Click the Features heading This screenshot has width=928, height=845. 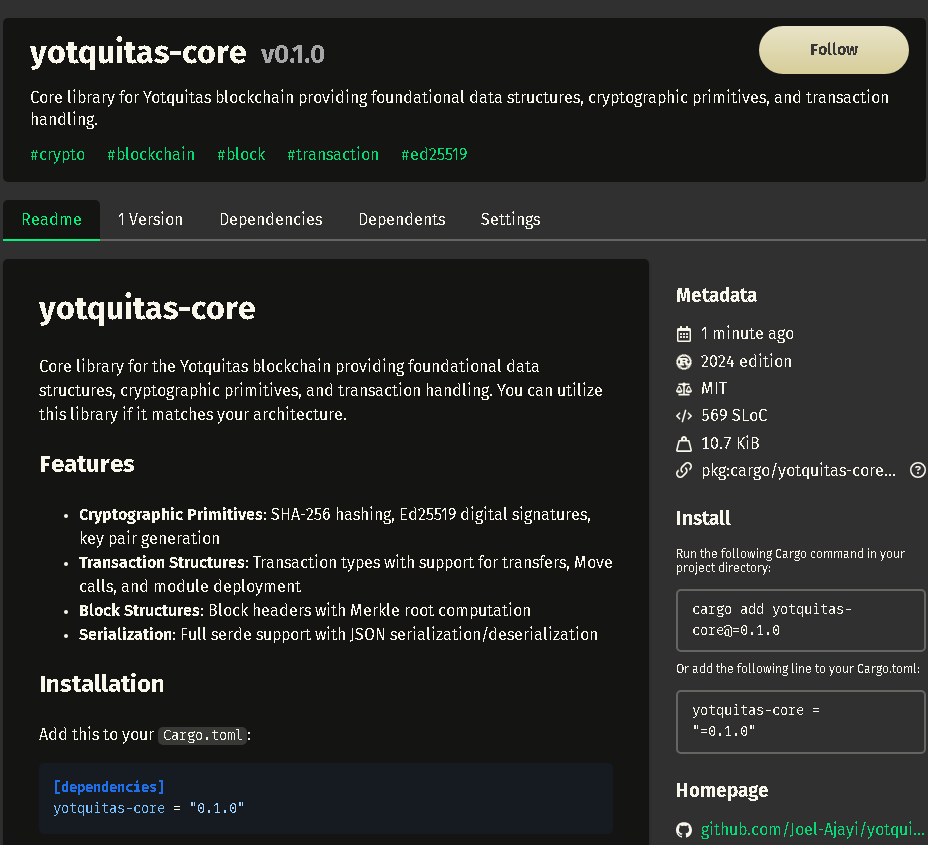click(87, 464)
